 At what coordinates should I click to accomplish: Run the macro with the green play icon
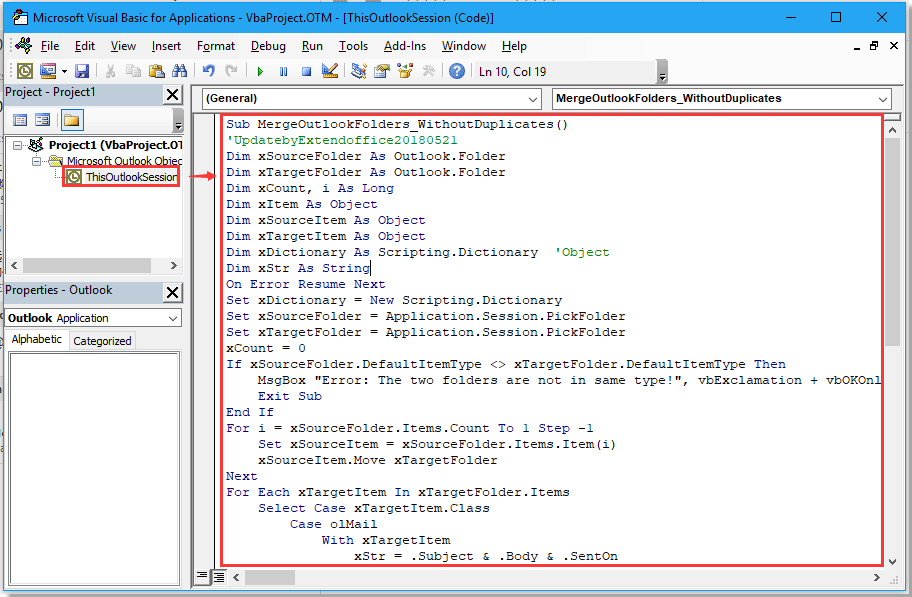tap(260, 71)
